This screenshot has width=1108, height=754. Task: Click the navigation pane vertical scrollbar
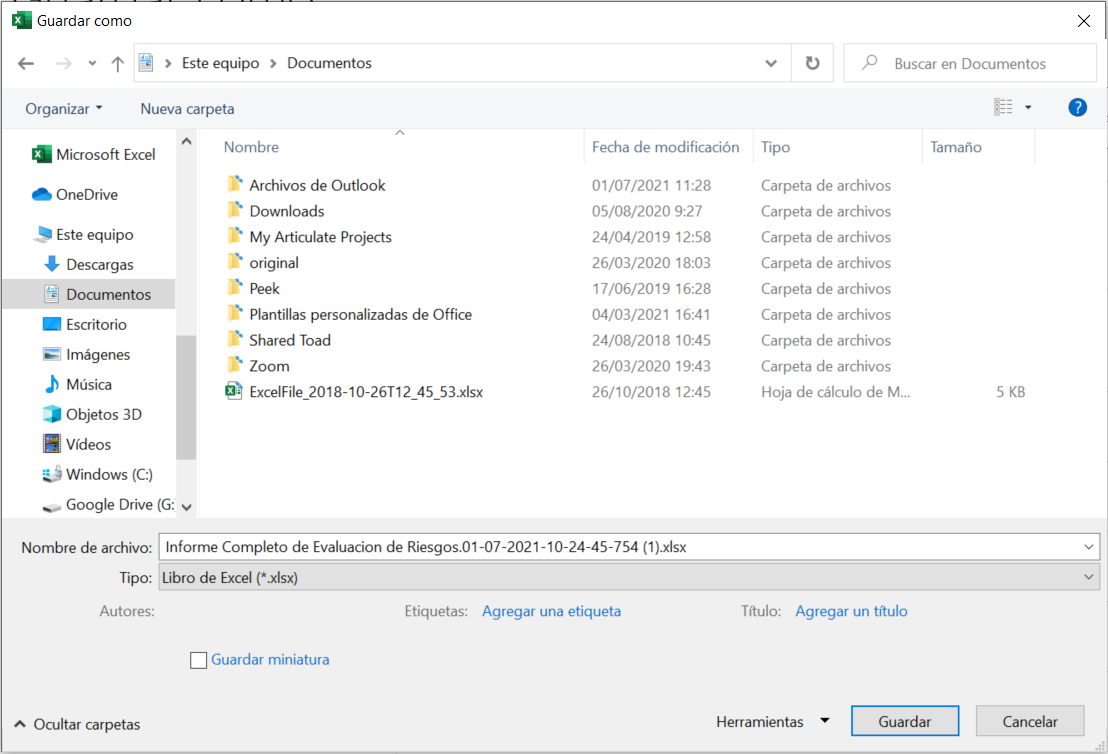186,400
